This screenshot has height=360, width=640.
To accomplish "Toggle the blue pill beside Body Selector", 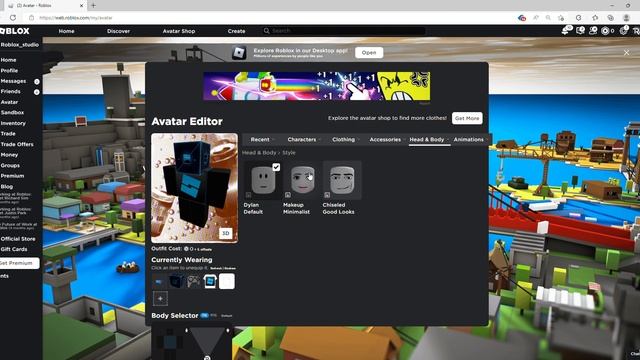I will coord(204,316).
